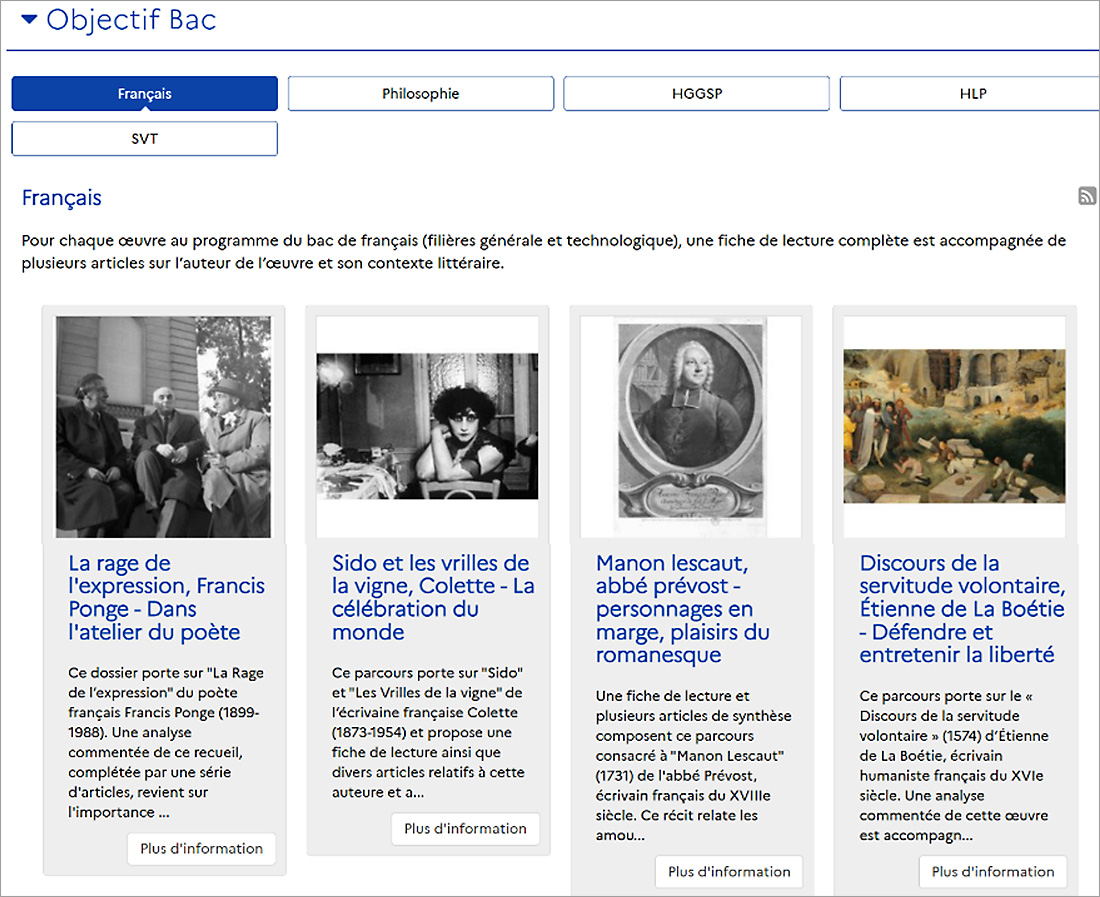The width and height of the screenshot is (1100, 897).
Task: Click the Tower of Babel painting thumbnail
Action: 954,426
